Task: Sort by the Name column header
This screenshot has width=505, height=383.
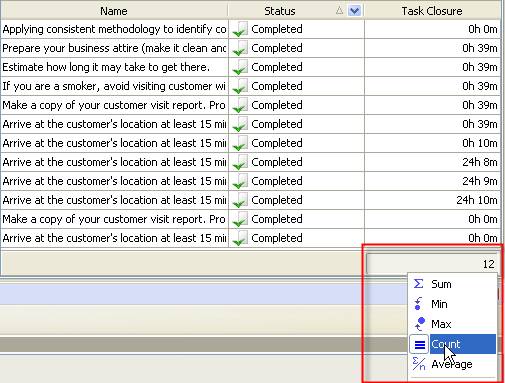Action: click(114, 11)
